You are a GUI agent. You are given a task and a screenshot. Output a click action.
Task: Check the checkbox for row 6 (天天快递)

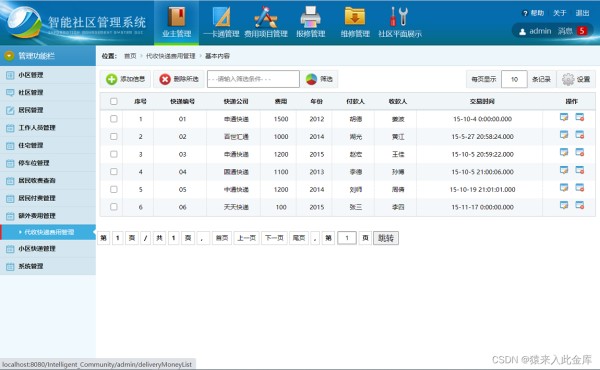click(x=114, y=207)
